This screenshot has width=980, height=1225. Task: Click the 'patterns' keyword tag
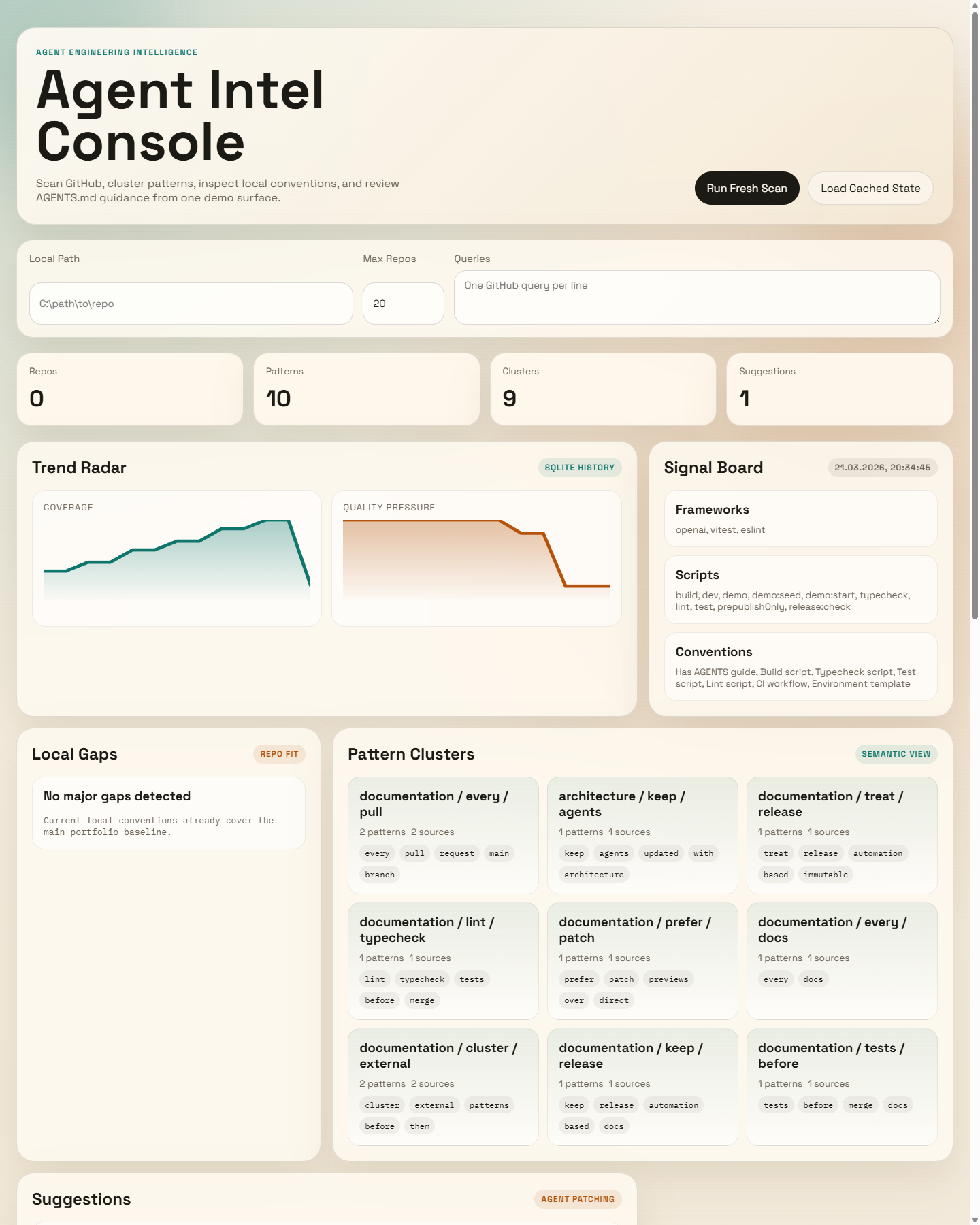click(489, 1105)
